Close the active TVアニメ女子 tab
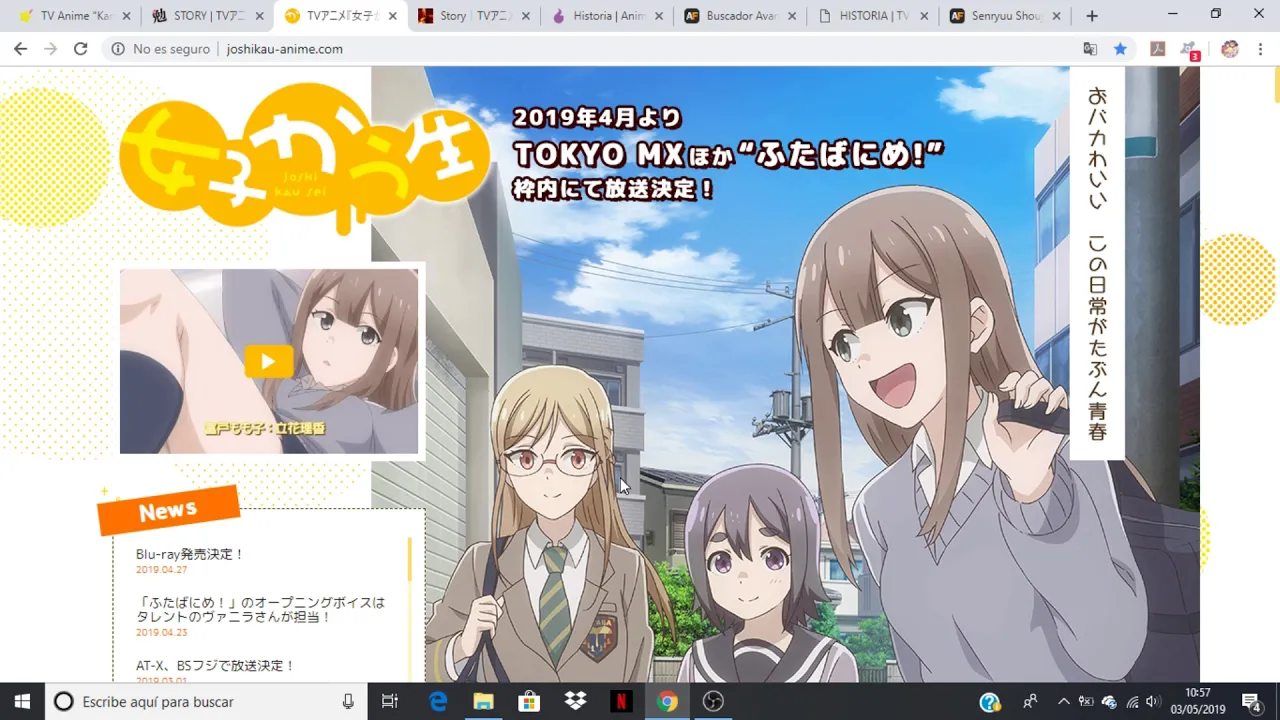The height and width of the screenshot is (720, 1280). click(x=393, y=16)
